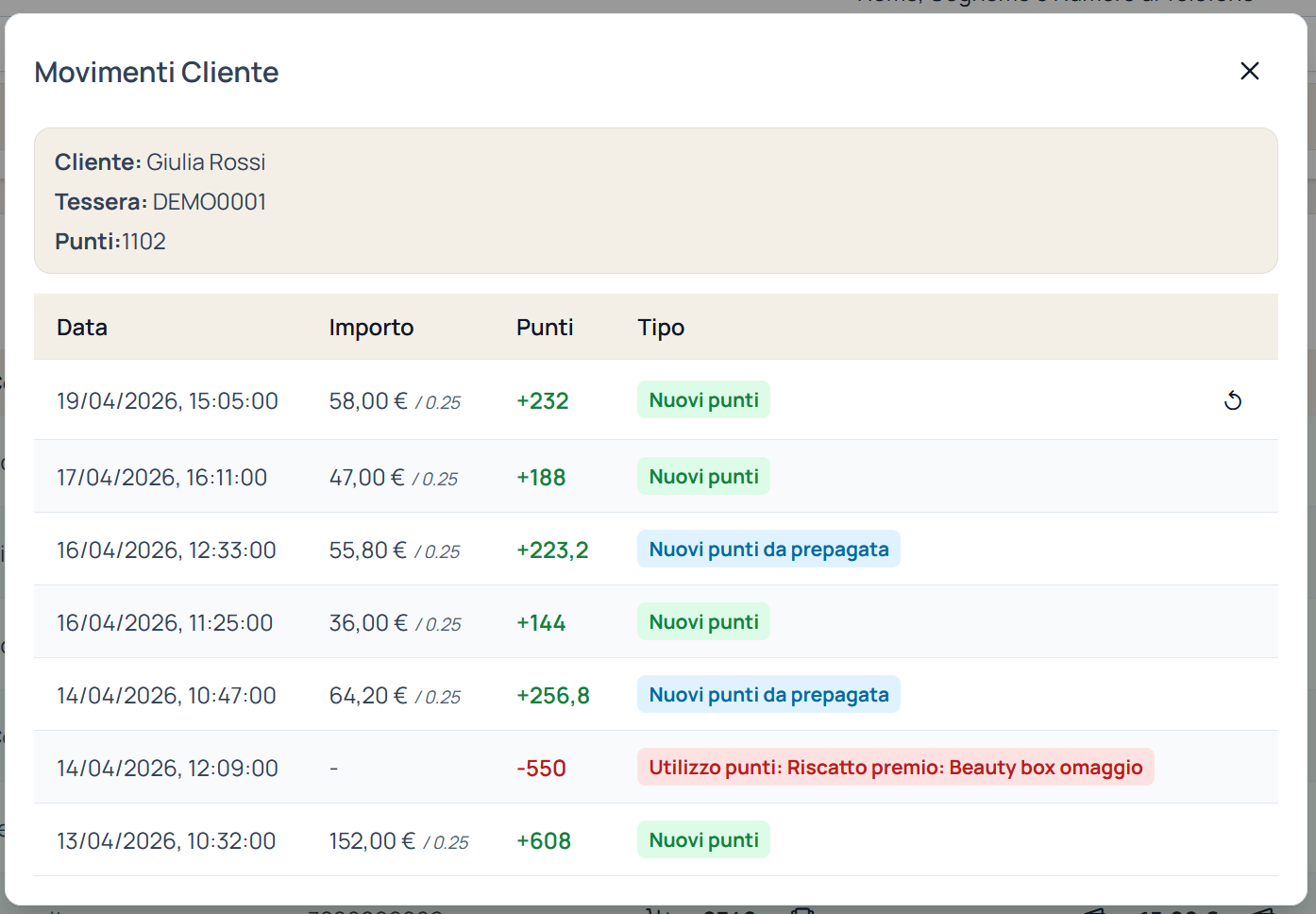Click Nuovi punti badge on 16/04/2026 11:25 row

[703, 621]
